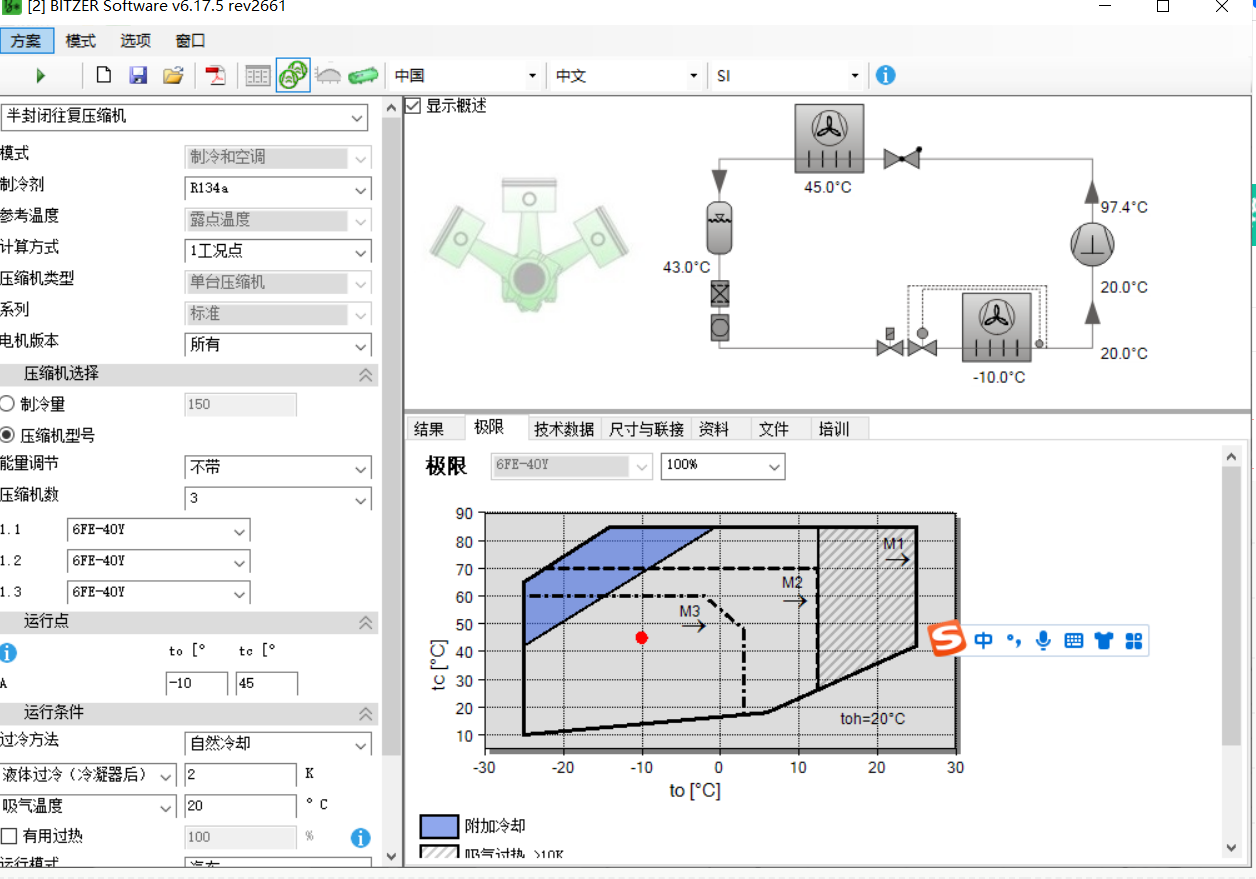Click the Sogou input method logo
The width and height of the screenshot is (1256, 879).
pyautogui.click(x=947, y=639)
